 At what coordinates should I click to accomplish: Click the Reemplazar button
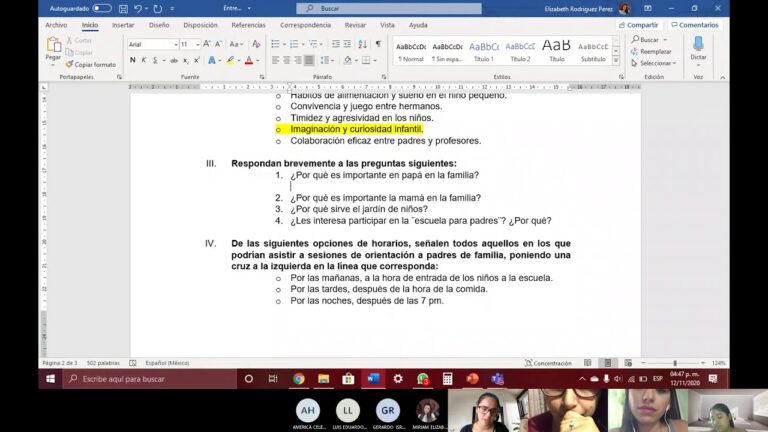point(651,51)
